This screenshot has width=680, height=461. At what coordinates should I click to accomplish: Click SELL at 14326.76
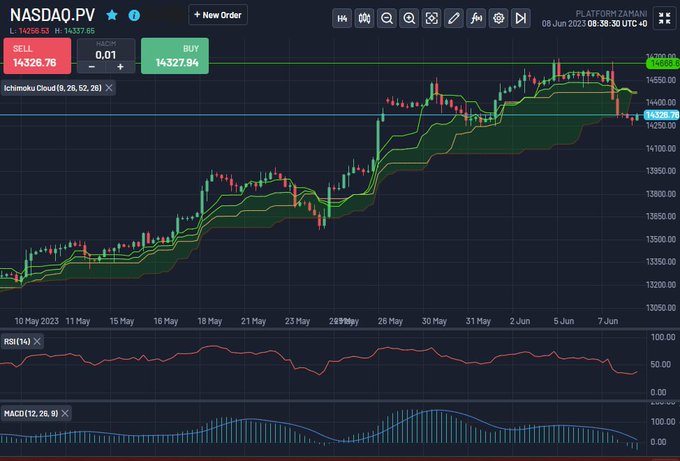point(37,56)
